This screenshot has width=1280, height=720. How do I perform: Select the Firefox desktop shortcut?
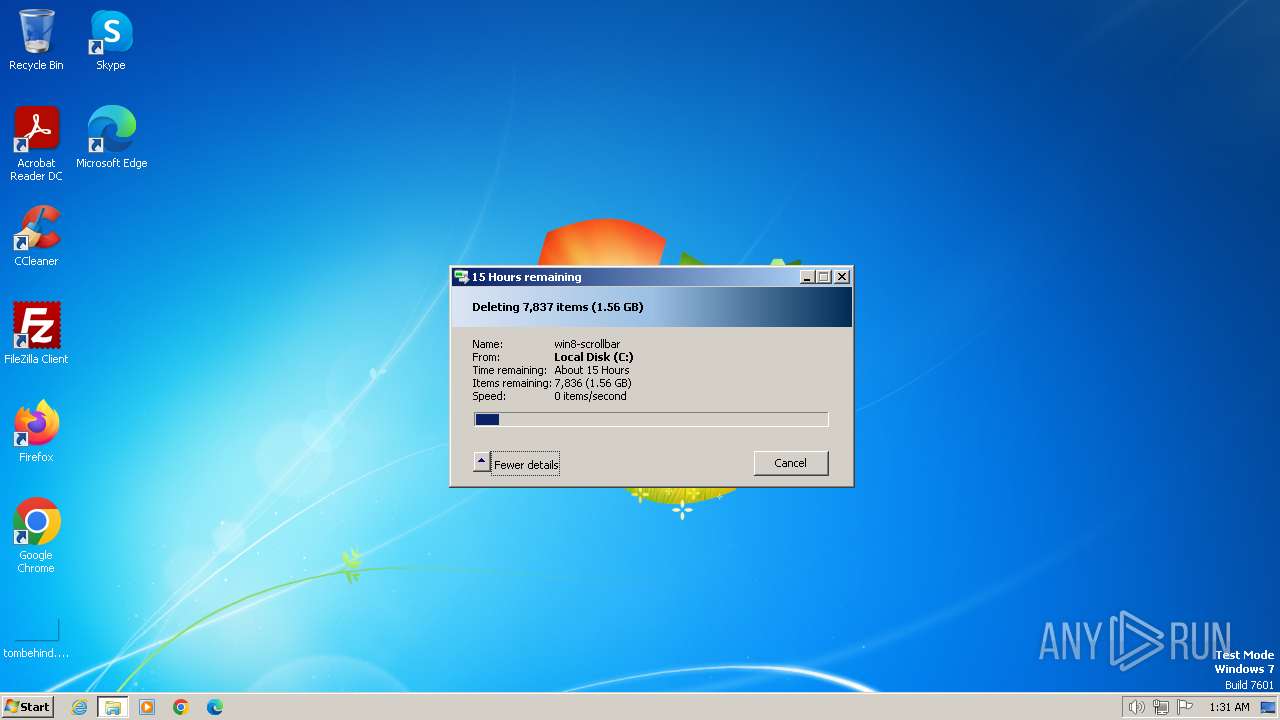pos(36,431)
